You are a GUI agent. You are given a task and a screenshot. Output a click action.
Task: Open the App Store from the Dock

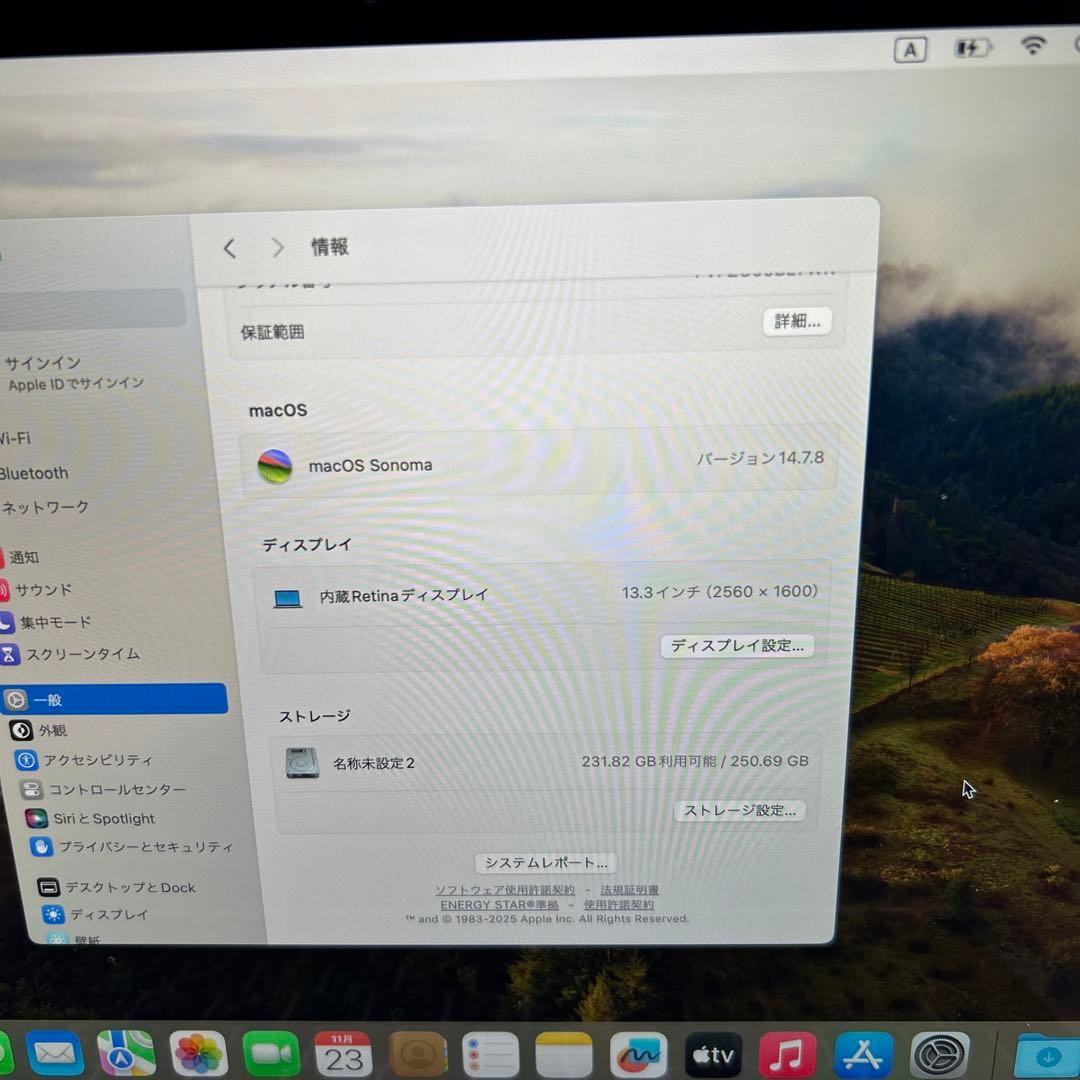pos(863,1053)
